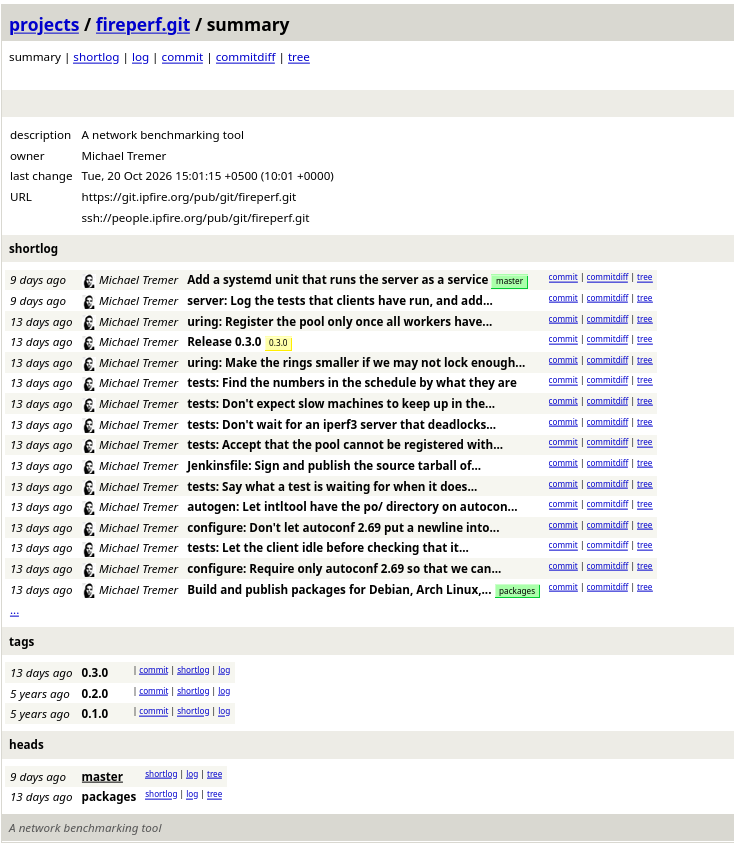Image resolution: width=734 pixels, height=862 pixels.
Task: Open the commit navigation link at top
Action: 182,57
